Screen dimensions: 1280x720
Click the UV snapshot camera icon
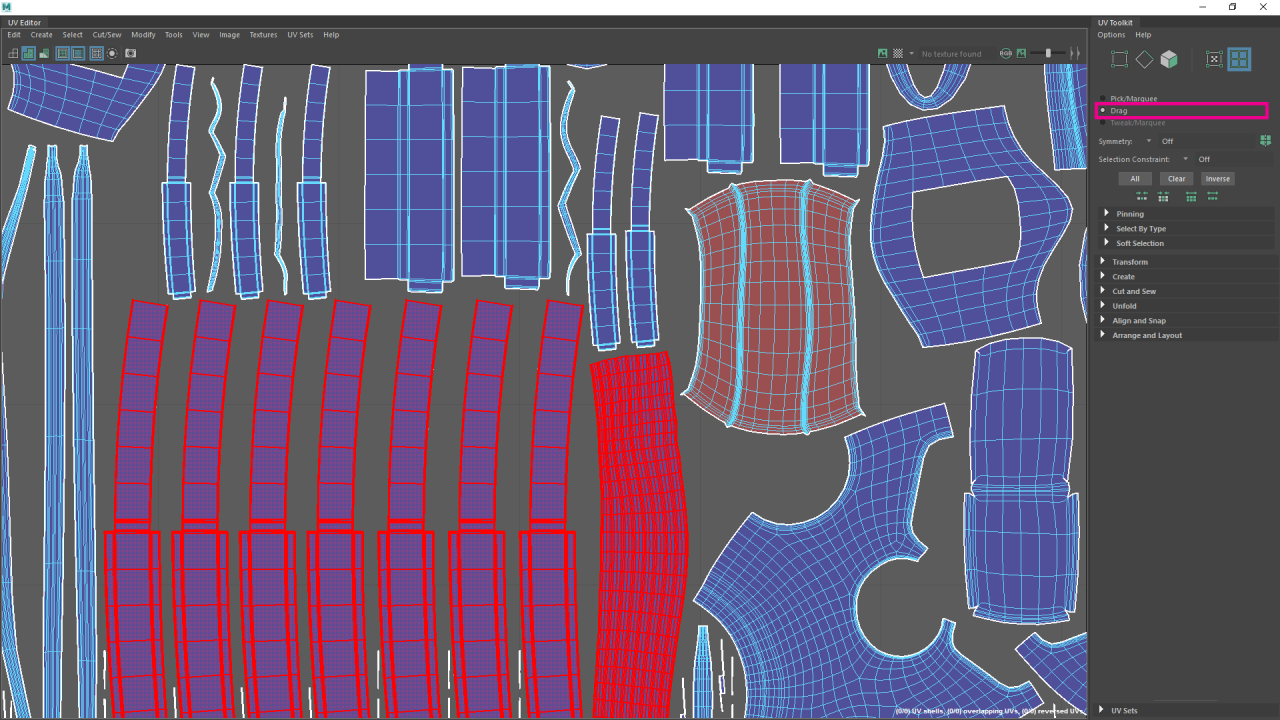tap(130, 53)
